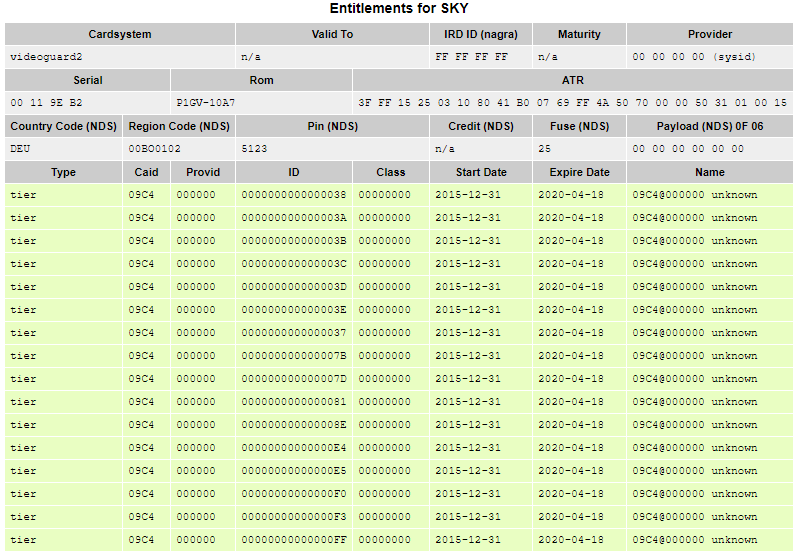Viewport: 805px width, 558px height.
Task: Select the Country Code (NDS) header
Action: [x=64, y=126]
